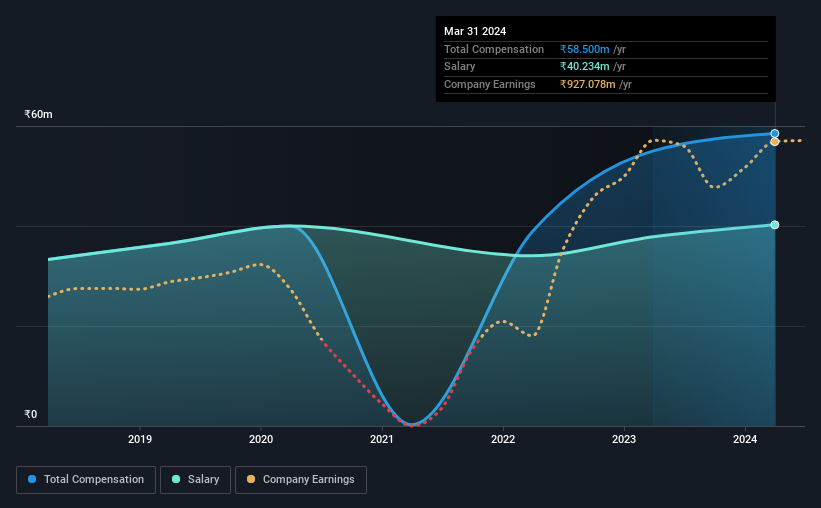Click the Mar 31 2024 tooltip date
This screenshot has height=508, width=821.
(475, 31)
